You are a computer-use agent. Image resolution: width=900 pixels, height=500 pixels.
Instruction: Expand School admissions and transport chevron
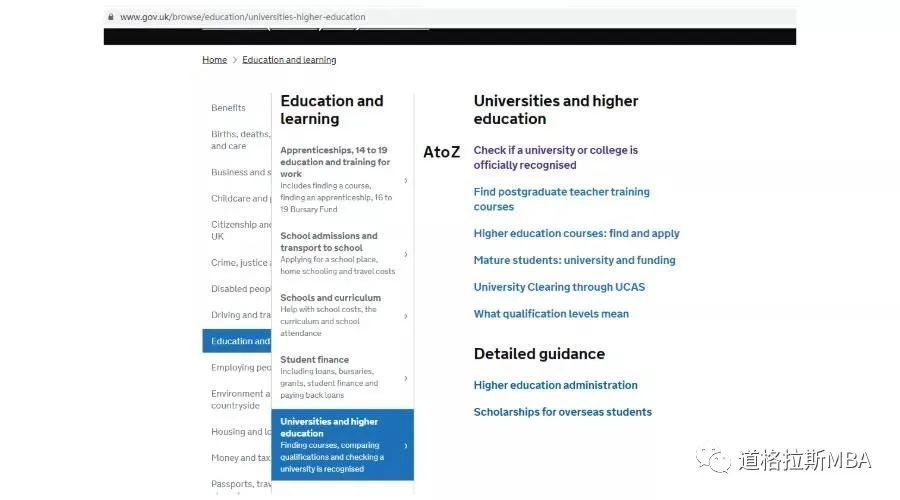click(405, 255)
